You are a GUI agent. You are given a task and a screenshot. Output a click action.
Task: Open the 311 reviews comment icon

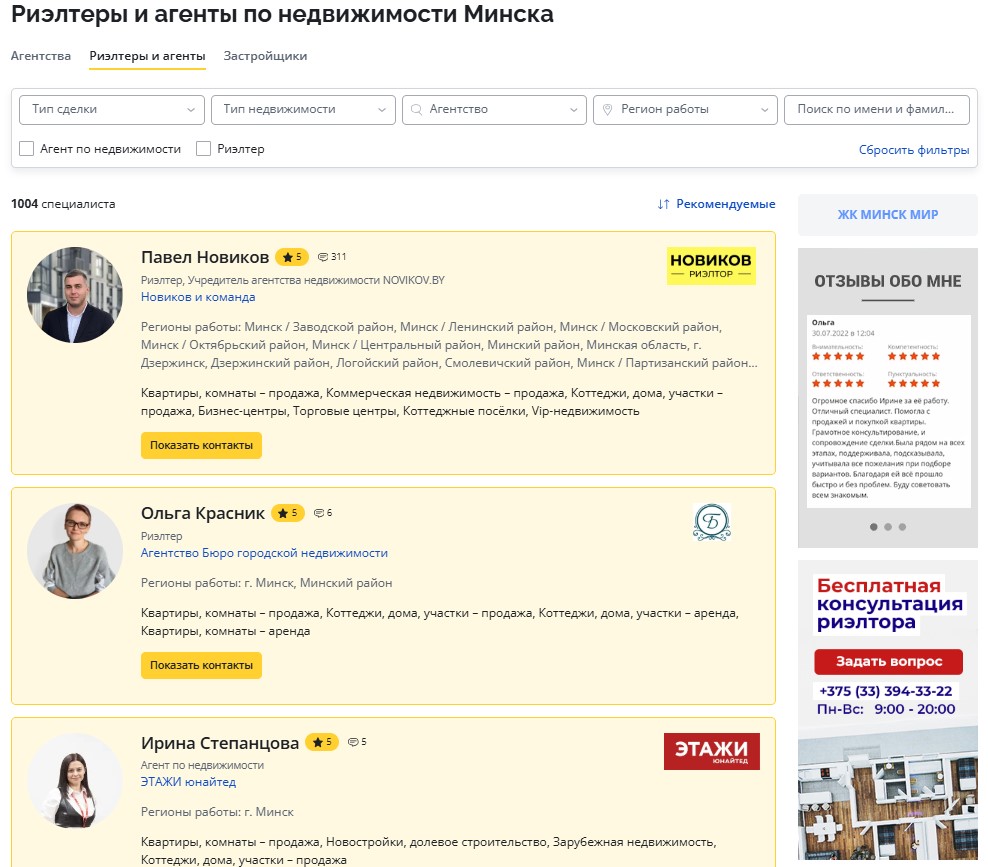[323, 257]
